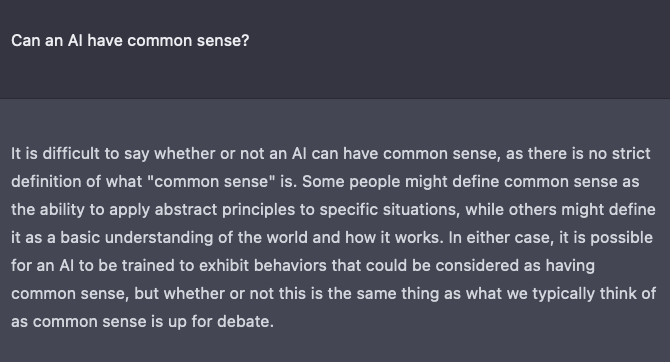This screenshot has height=362, width=670.
Task: Click the words "considered as having"
Action: pos(515,266)
